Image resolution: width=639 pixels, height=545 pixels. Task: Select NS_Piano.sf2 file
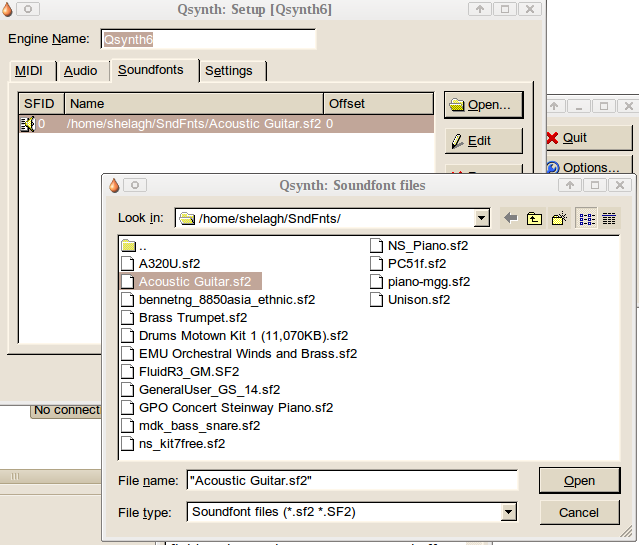click(x=428, y=246)
